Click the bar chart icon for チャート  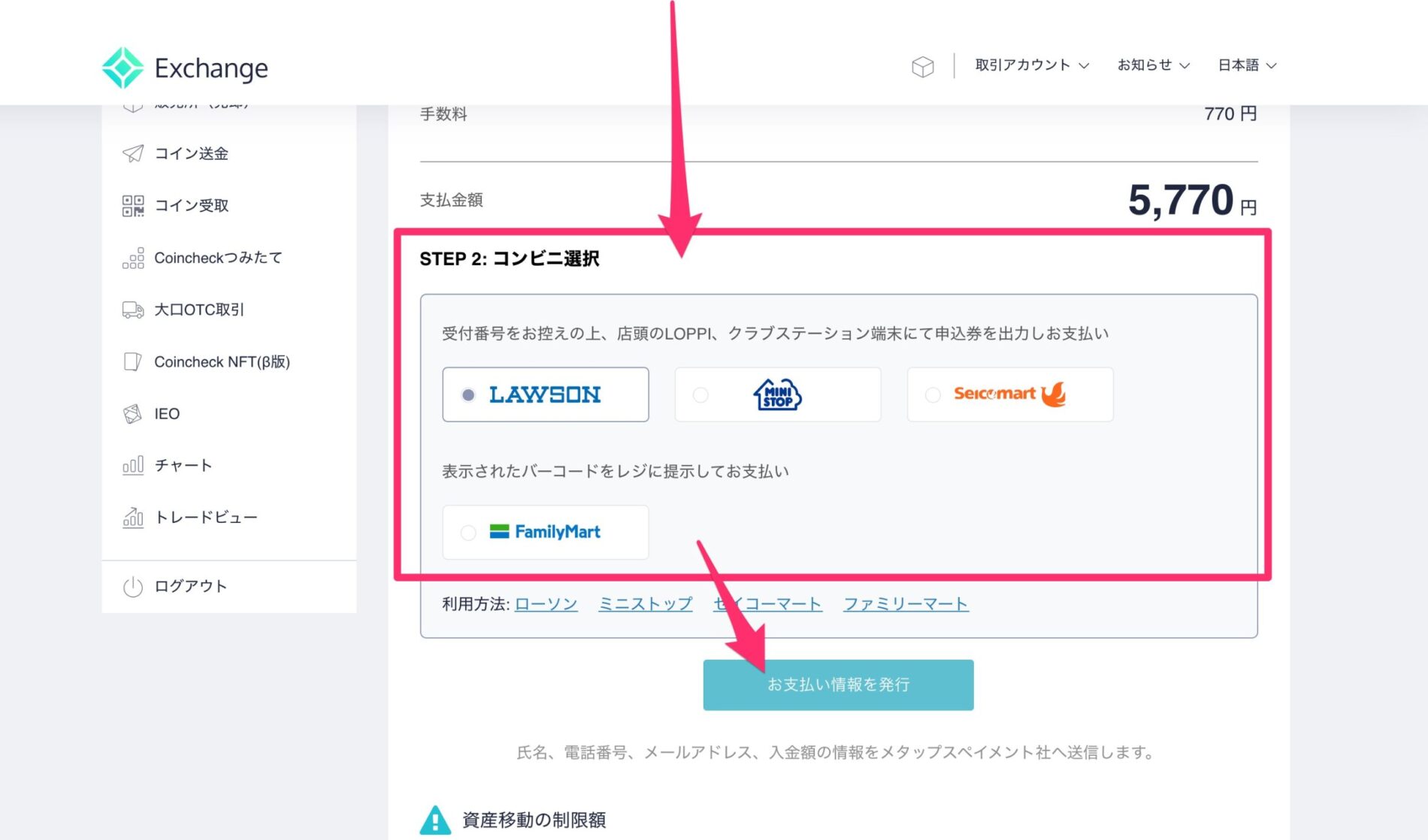(x=133, y=465)
